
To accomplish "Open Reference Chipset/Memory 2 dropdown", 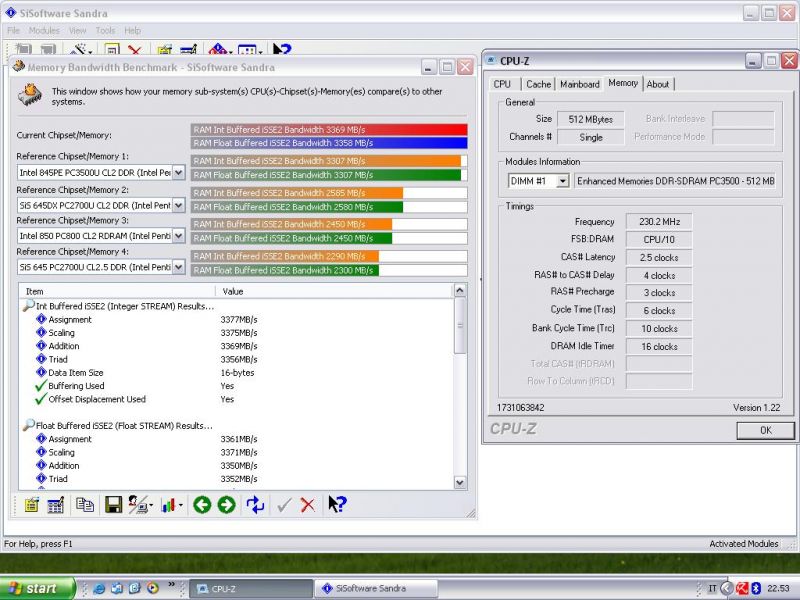I will point(178,205).
